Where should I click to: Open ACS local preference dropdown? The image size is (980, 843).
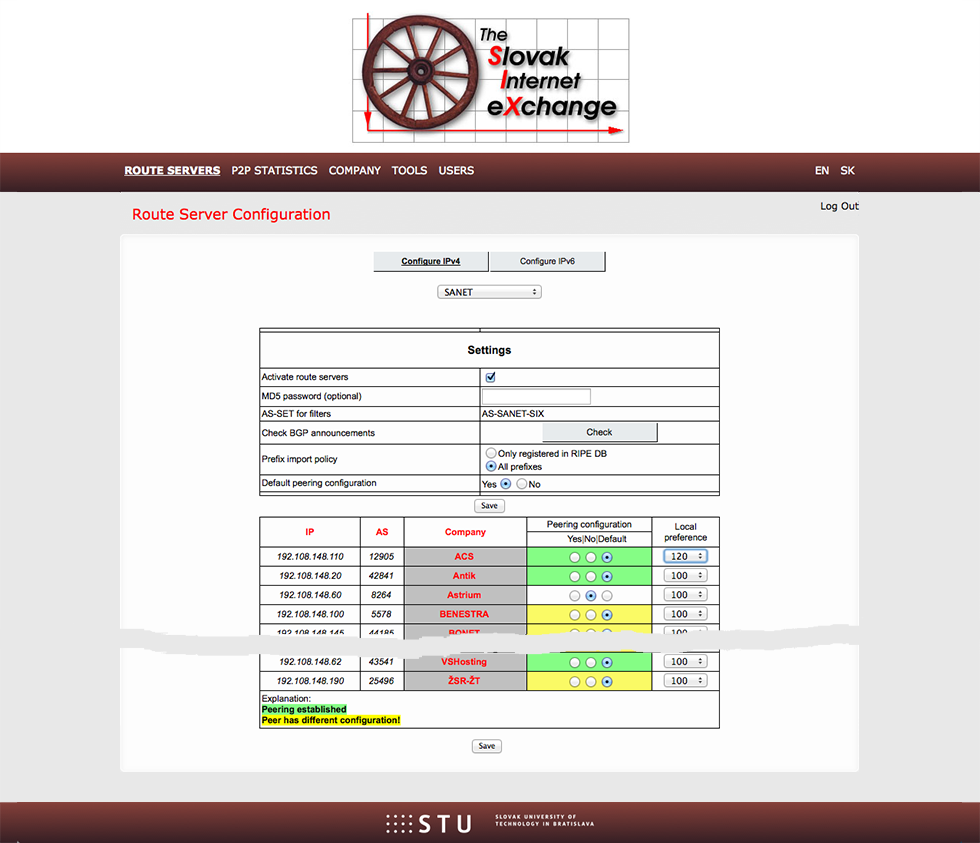coord(686,556)
